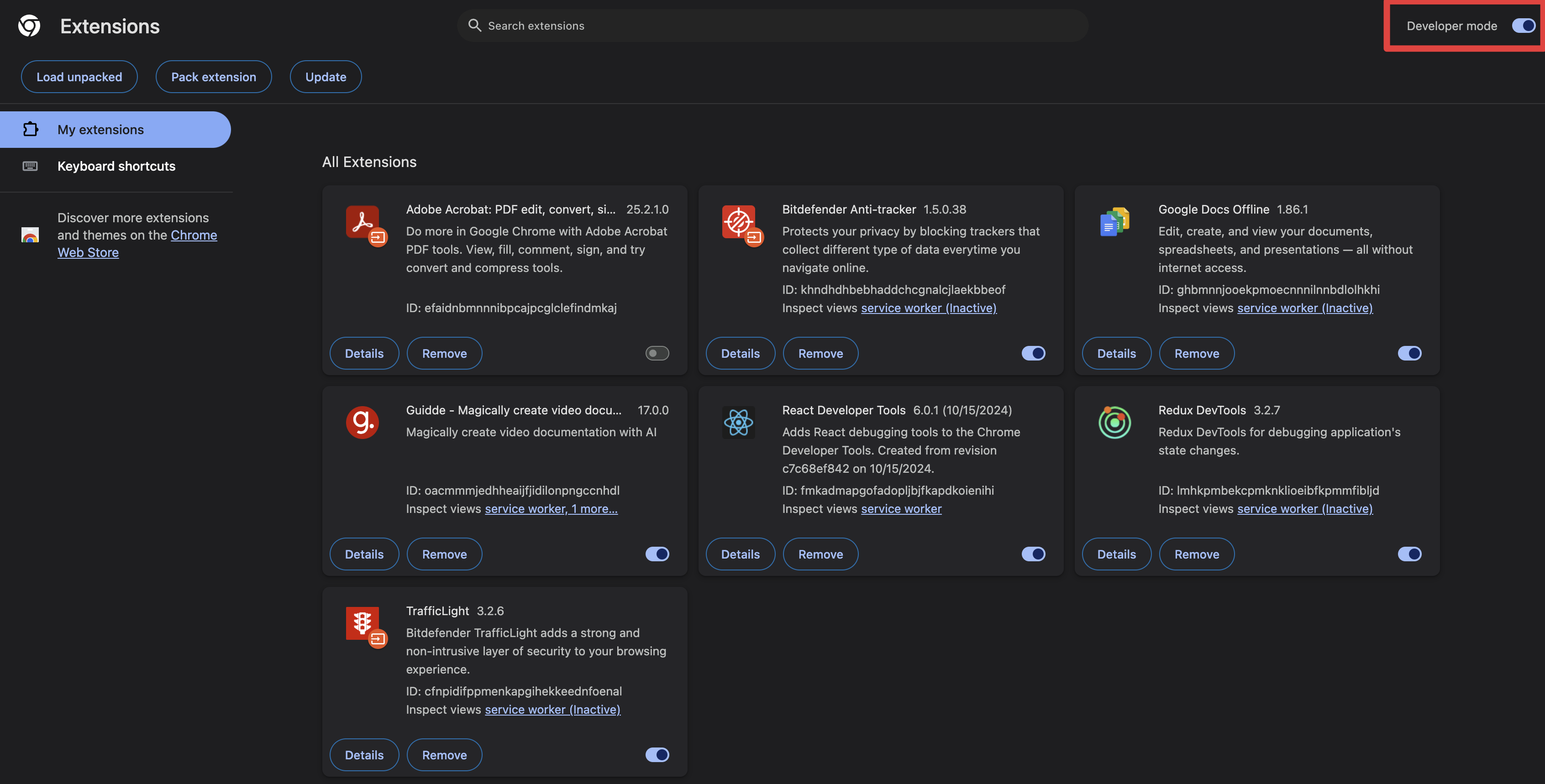1545x784 pixels.
Task: Click the Update button
Action: point(326,77)
